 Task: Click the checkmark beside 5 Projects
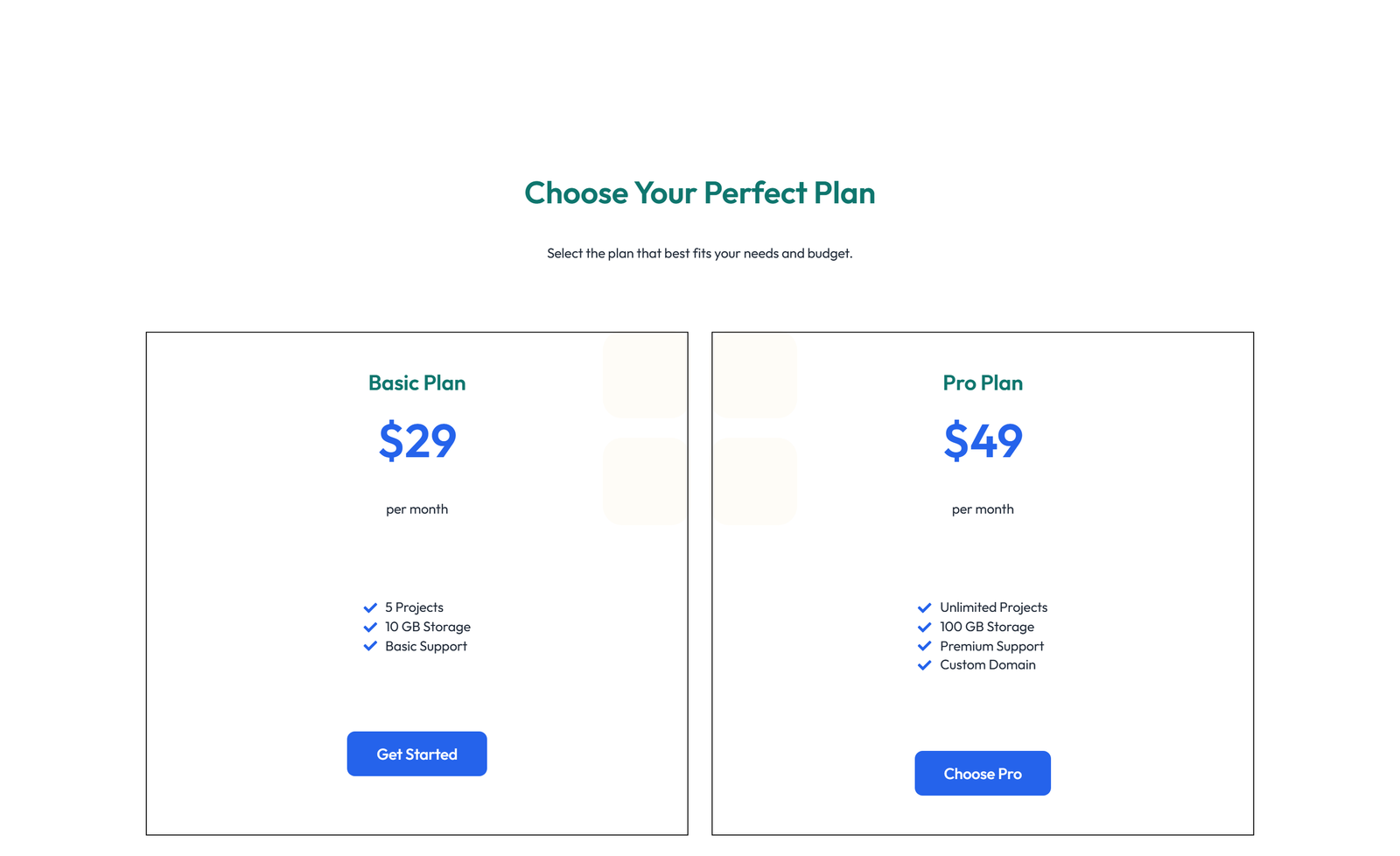[x=370, y=607]
